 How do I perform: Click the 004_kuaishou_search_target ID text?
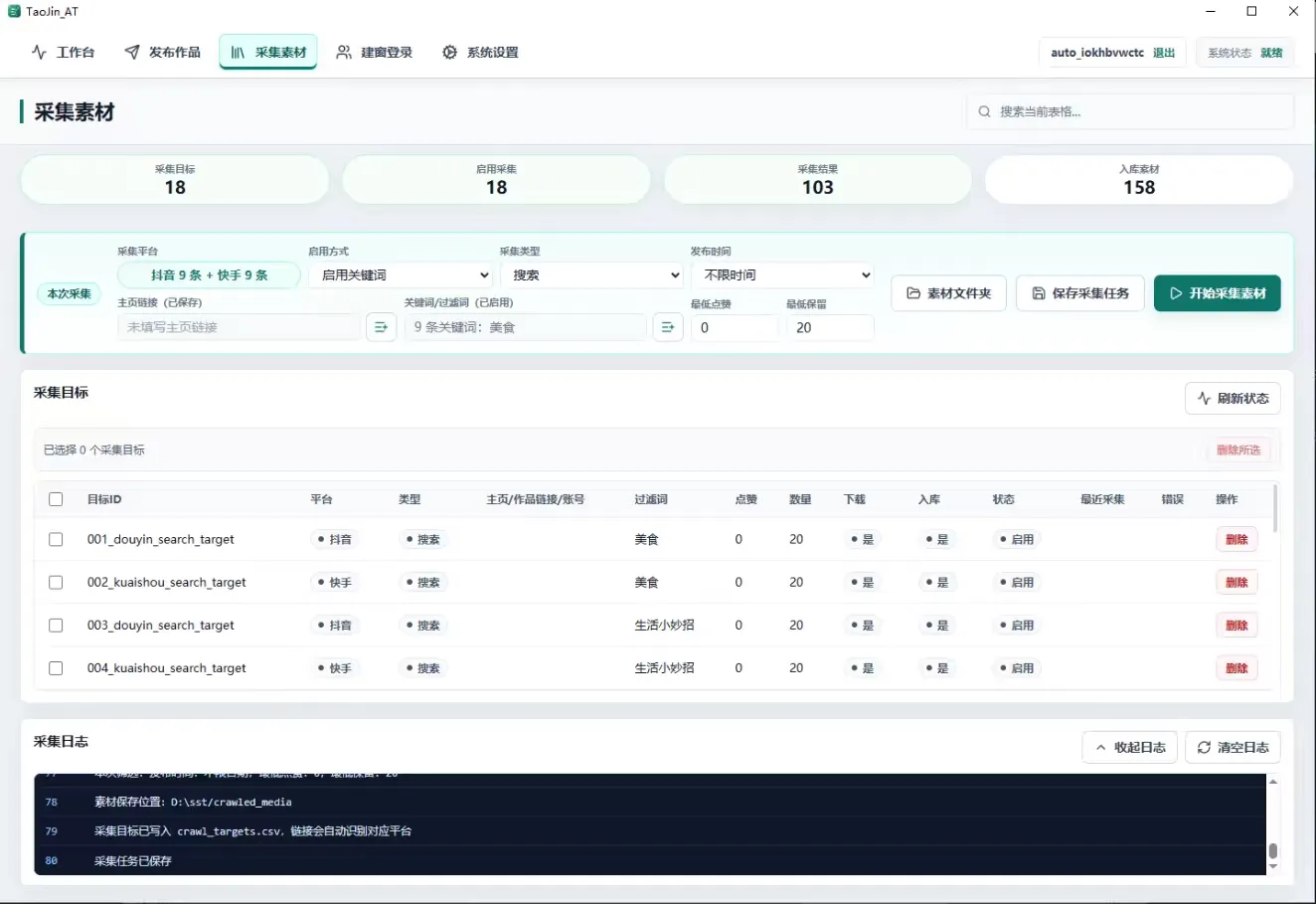pyautogui.click(x=167, y=668)
